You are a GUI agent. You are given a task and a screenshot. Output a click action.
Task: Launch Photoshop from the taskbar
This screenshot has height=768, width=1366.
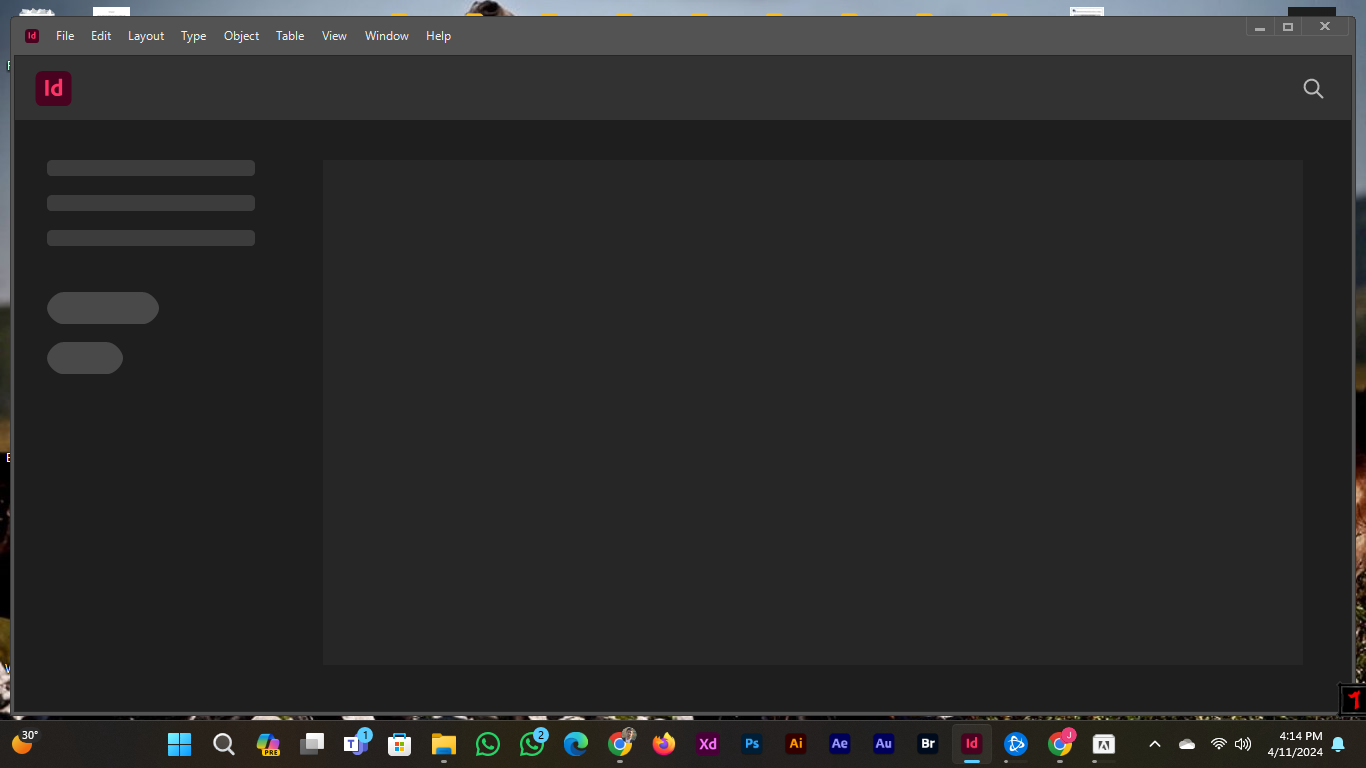751,744
